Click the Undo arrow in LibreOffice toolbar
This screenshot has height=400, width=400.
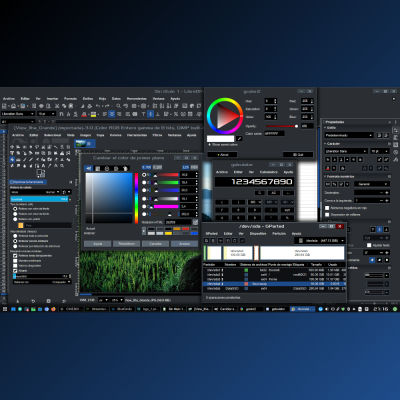pos(98,106)
